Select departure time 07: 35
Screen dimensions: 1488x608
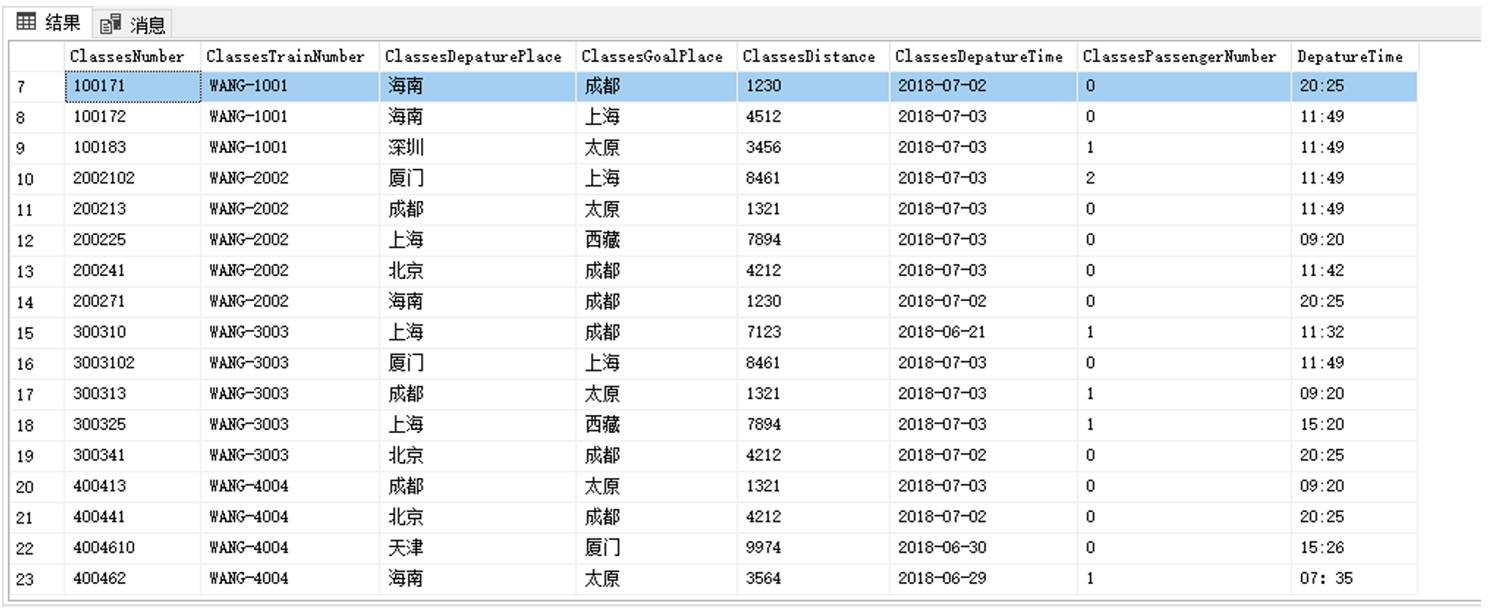tap(1354, 579)
